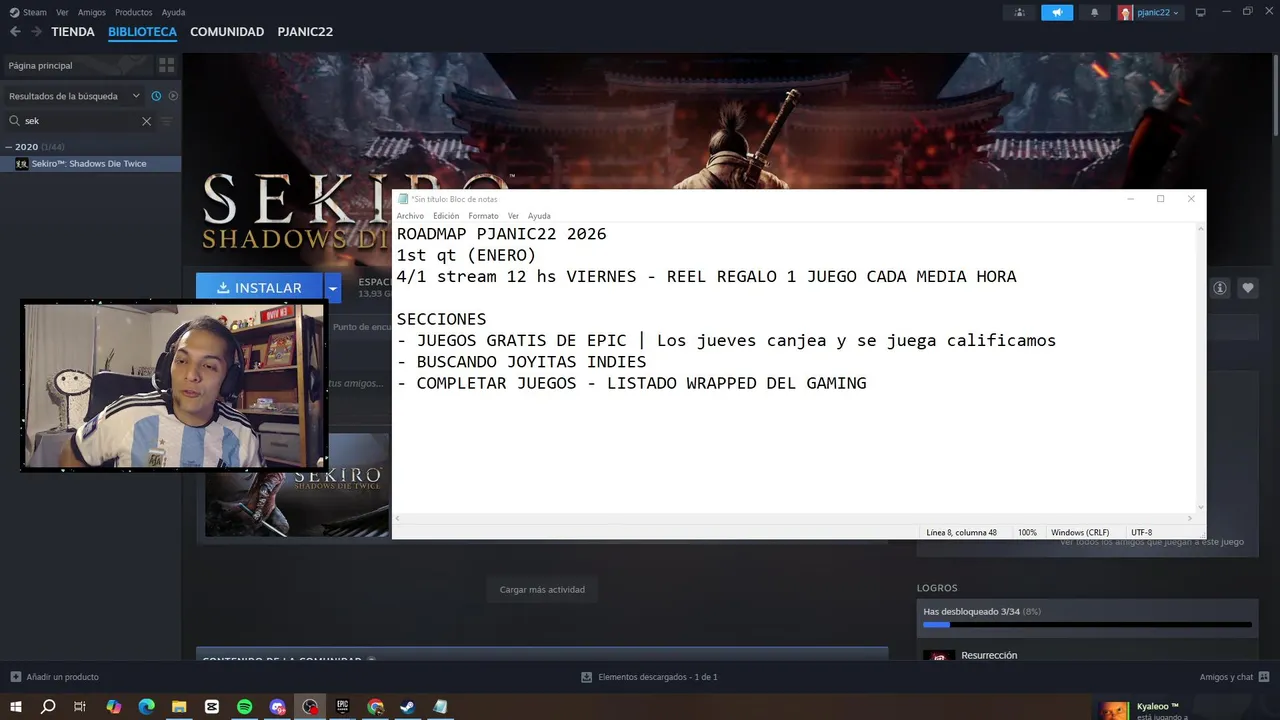Toggle ready-to-play filter icon

click(173, 96)
